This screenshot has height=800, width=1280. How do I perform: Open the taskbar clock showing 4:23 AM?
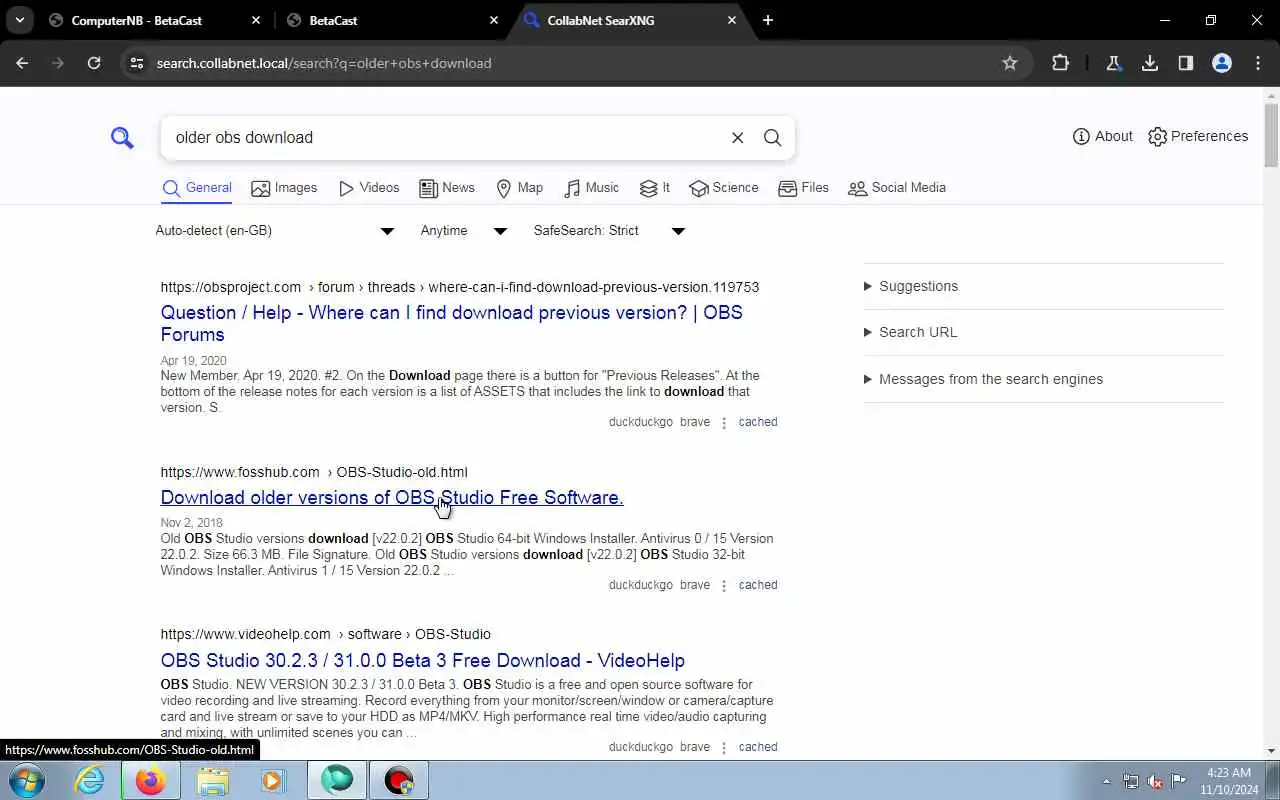coord(1229,781)
